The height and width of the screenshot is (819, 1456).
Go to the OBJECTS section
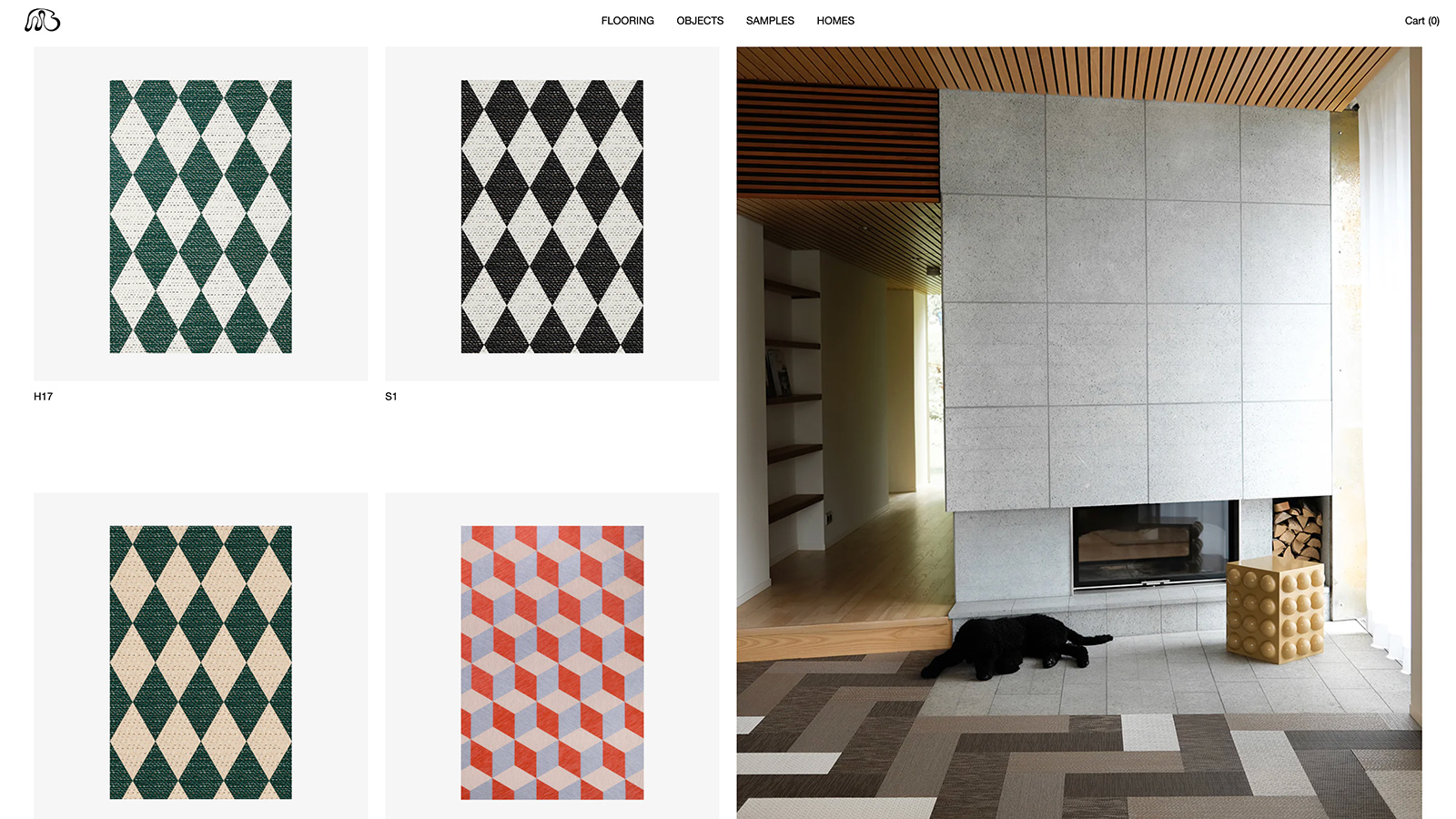pos(700,21)
